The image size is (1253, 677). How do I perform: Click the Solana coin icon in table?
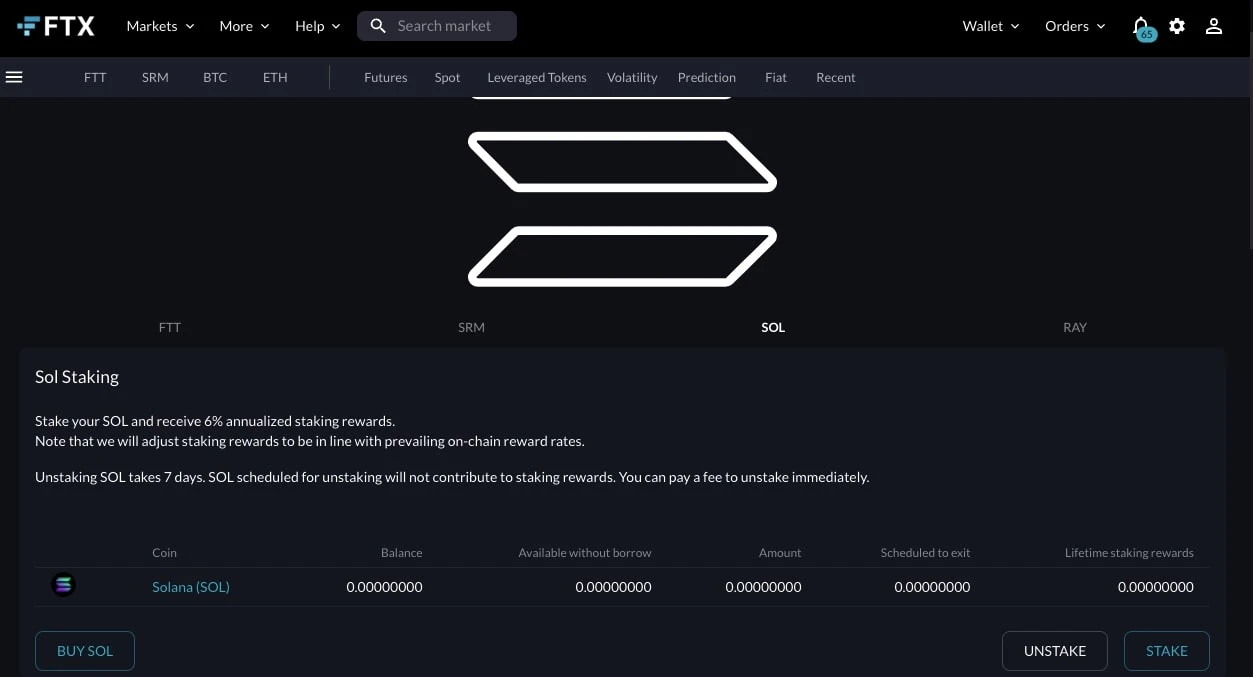pos(63,586)
